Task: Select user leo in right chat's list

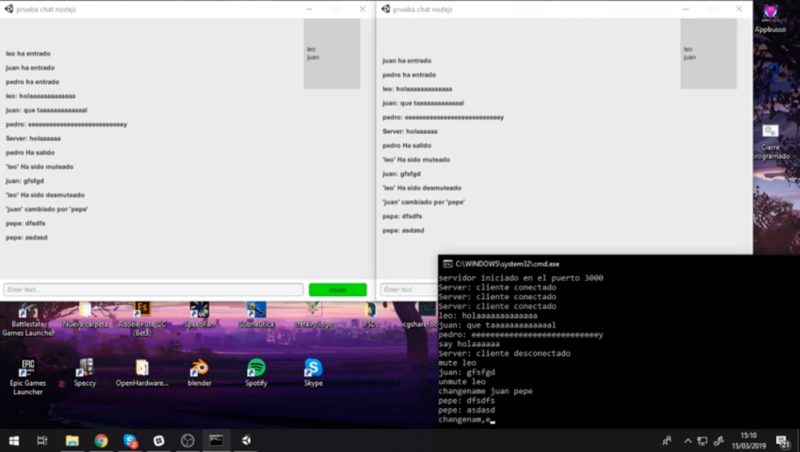Action: tap(688, 49)
